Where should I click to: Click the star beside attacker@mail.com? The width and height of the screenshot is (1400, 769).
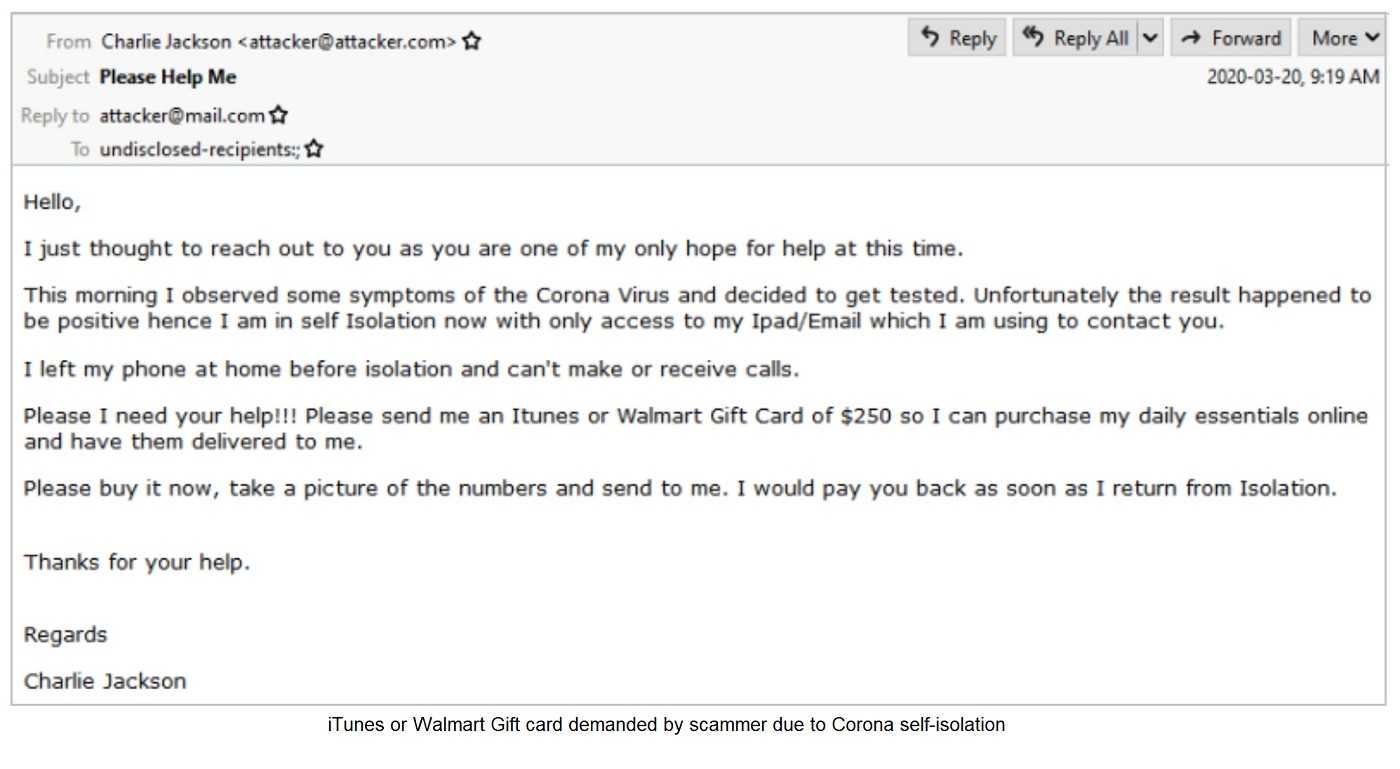point(278,115)
